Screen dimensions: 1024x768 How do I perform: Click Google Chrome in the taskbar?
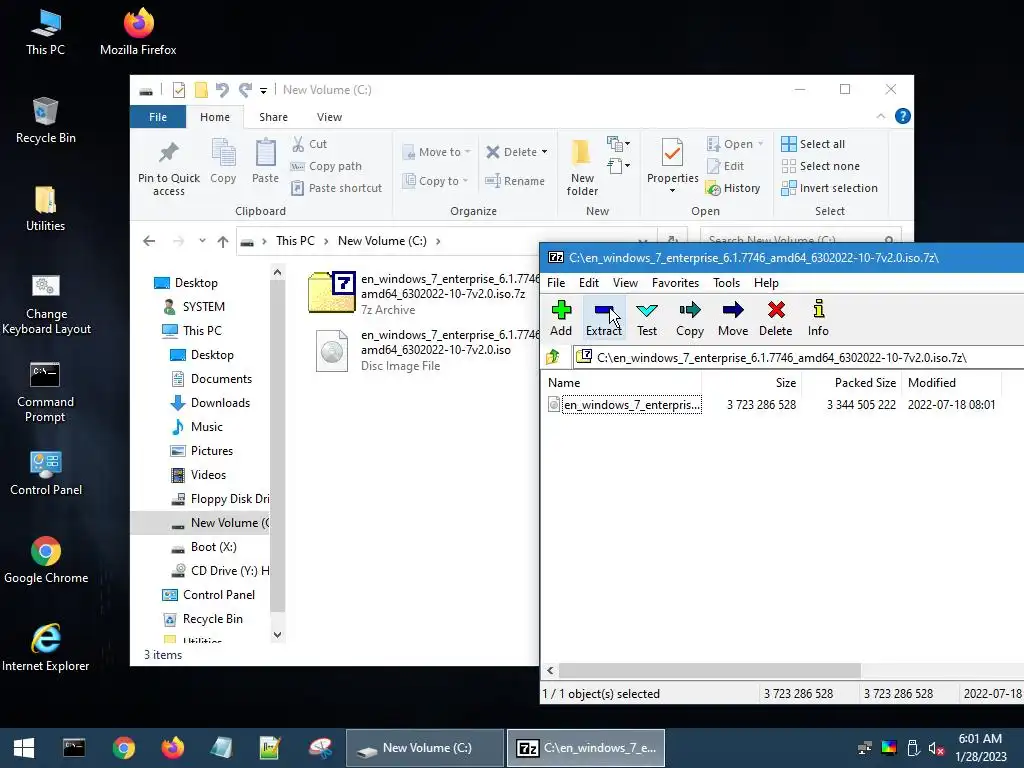[123, 748]
